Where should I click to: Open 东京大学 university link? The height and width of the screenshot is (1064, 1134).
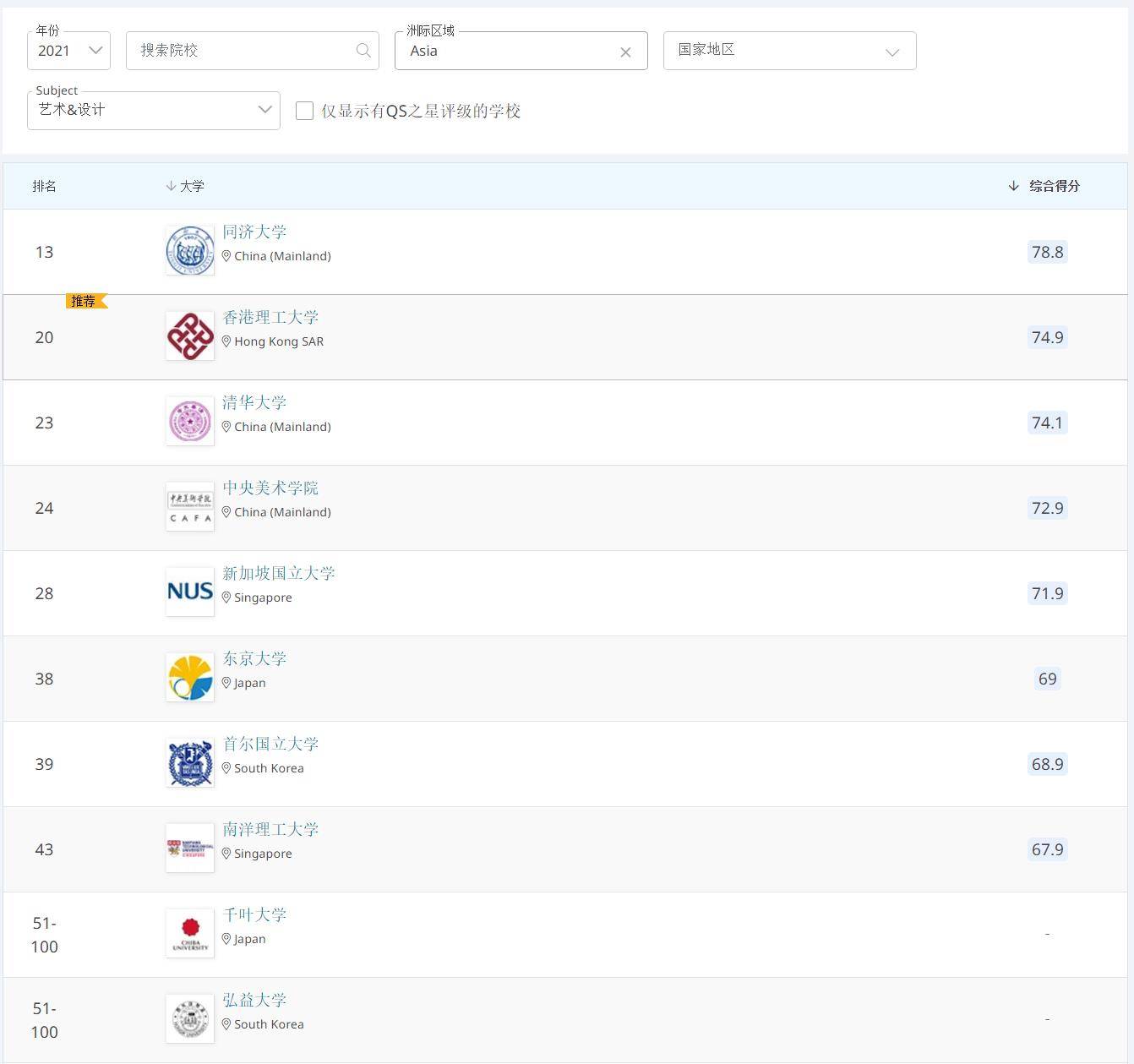(x=254, y=658)
